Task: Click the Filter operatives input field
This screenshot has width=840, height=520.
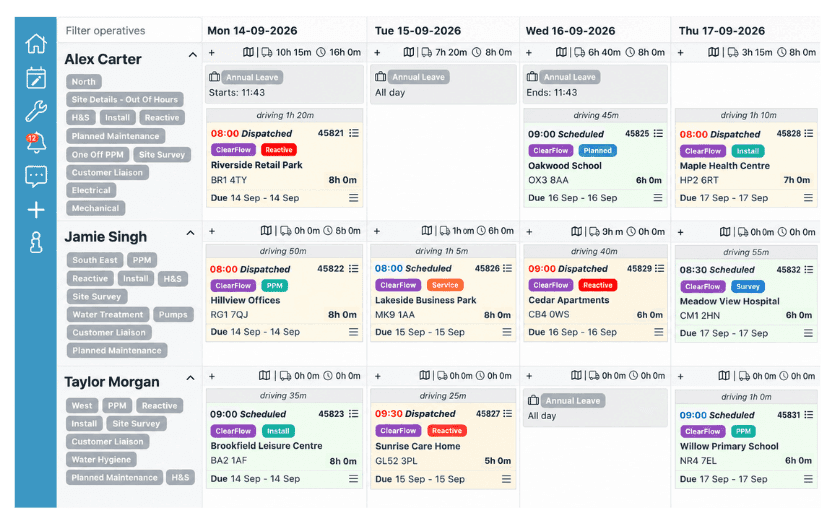Action: click(130, 31)
